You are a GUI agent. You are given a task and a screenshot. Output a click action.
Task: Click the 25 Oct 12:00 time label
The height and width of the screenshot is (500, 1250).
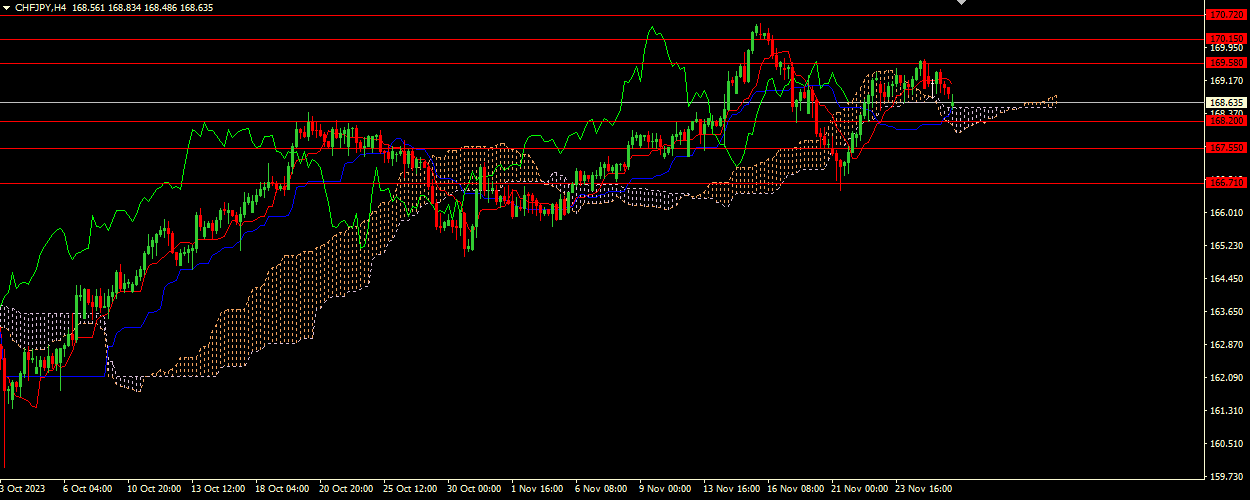click(410, 490)
